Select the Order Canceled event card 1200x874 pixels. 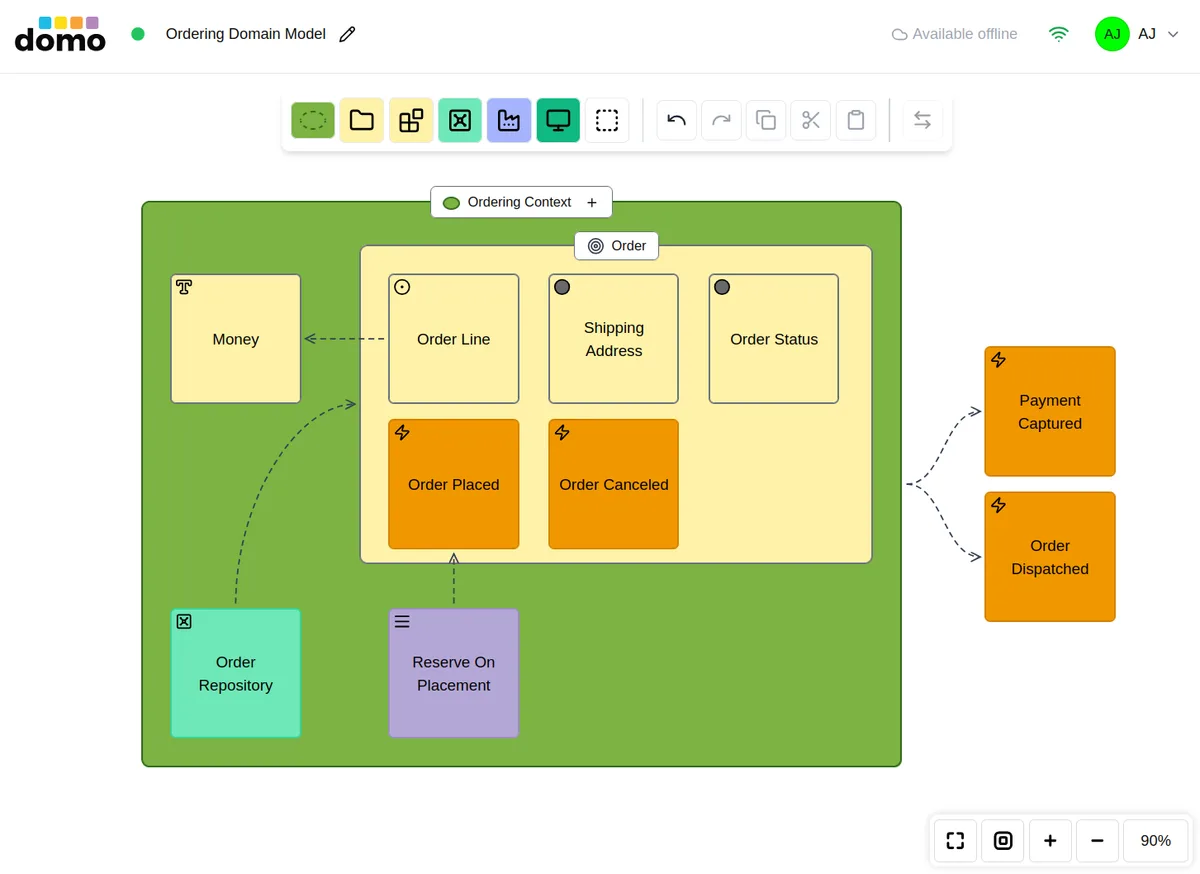(614, 484)
